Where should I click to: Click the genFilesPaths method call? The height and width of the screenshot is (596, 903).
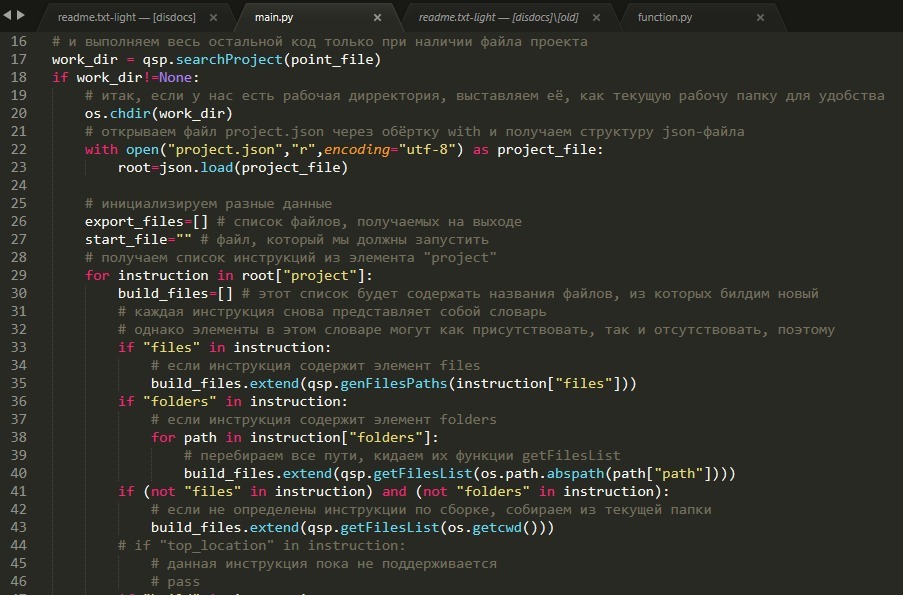point(394,384)
